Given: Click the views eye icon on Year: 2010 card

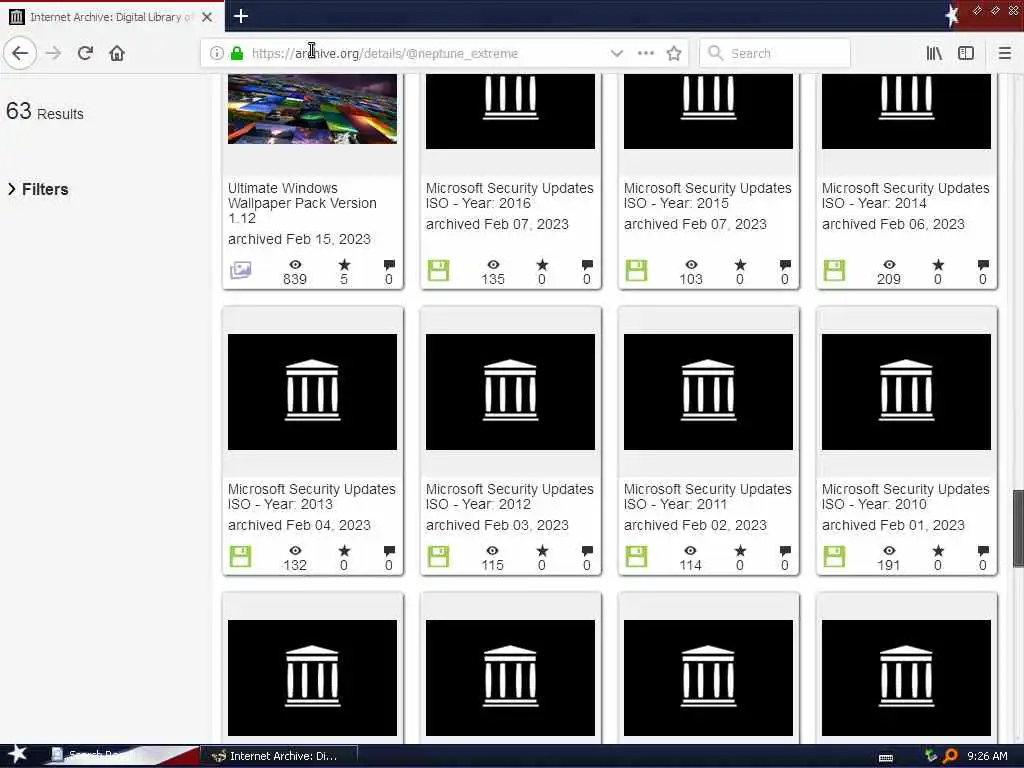Looking at the screenshot, I should click(x=889, y=551).
